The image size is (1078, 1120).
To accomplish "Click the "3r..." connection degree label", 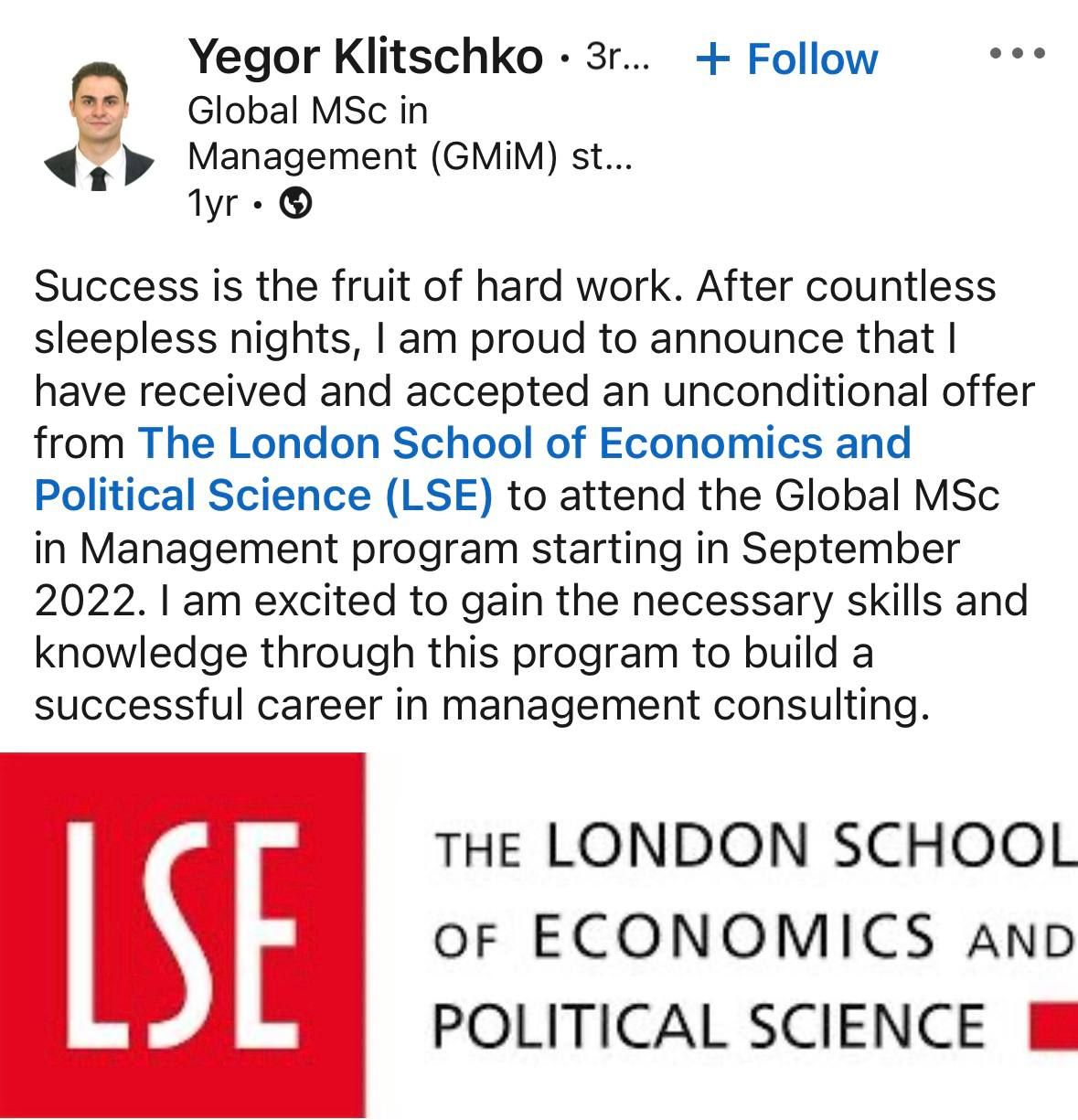I will 616,58.
